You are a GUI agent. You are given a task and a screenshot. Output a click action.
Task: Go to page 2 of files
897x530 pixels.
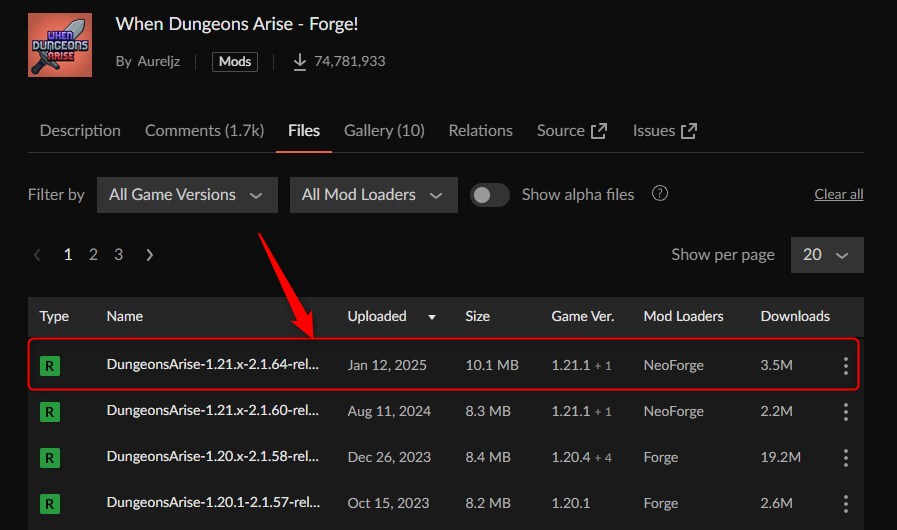click(93, 255)
